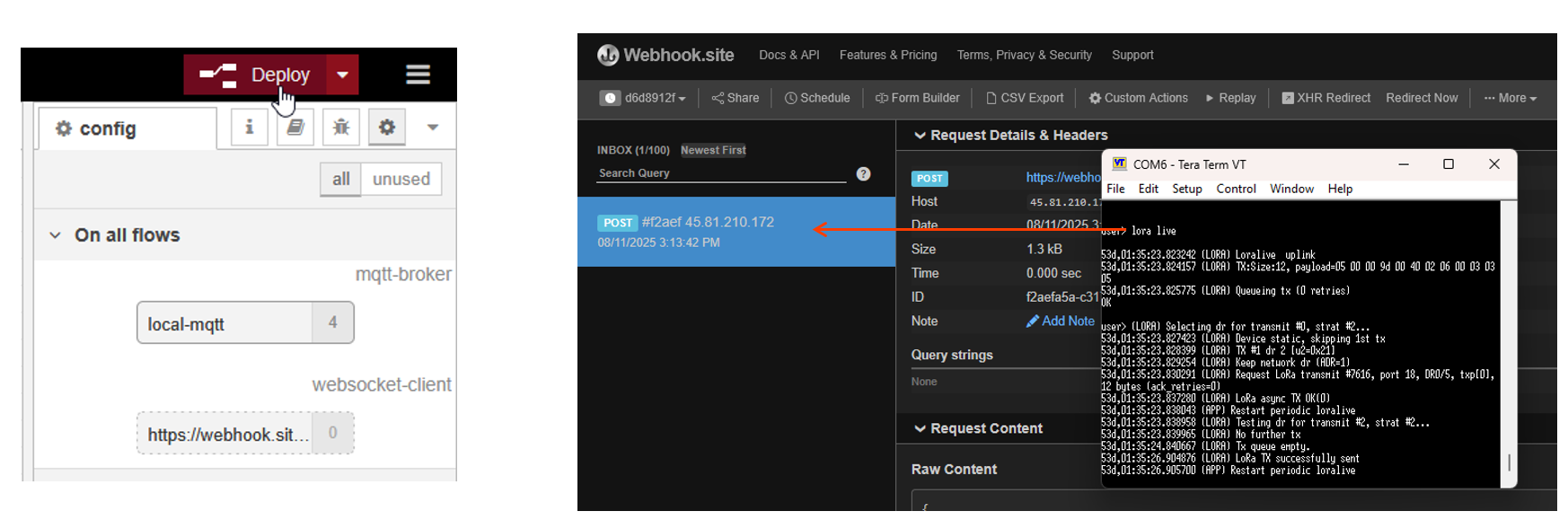The width and height of the screenshot is (1568, 520).
Task: Click Share in Webhook.site toolbar
Action: [735, 98]
